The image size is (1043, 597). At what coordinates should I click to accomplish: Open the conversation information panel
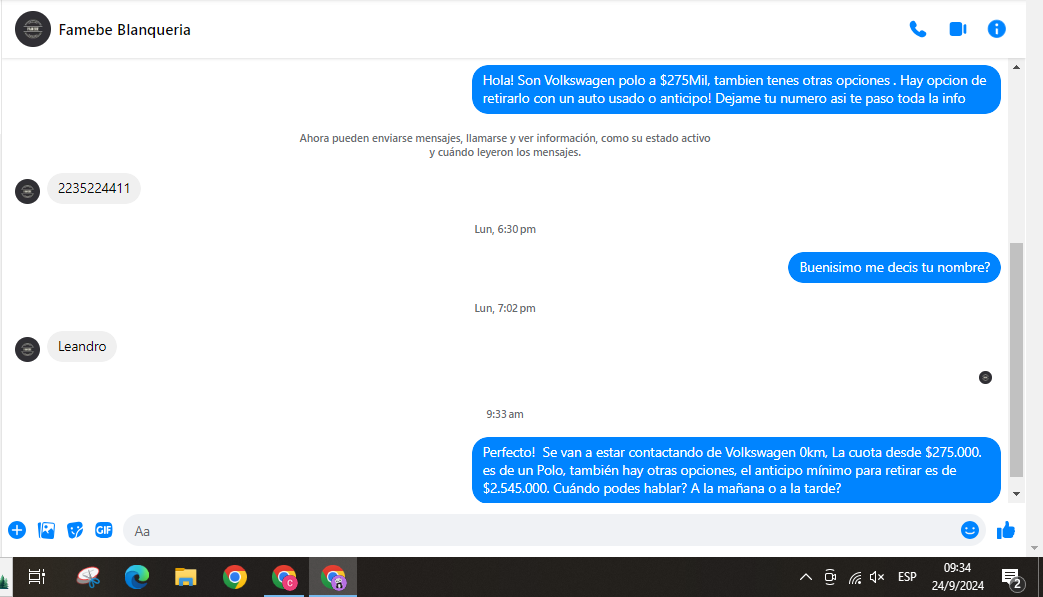click(996, 29)
